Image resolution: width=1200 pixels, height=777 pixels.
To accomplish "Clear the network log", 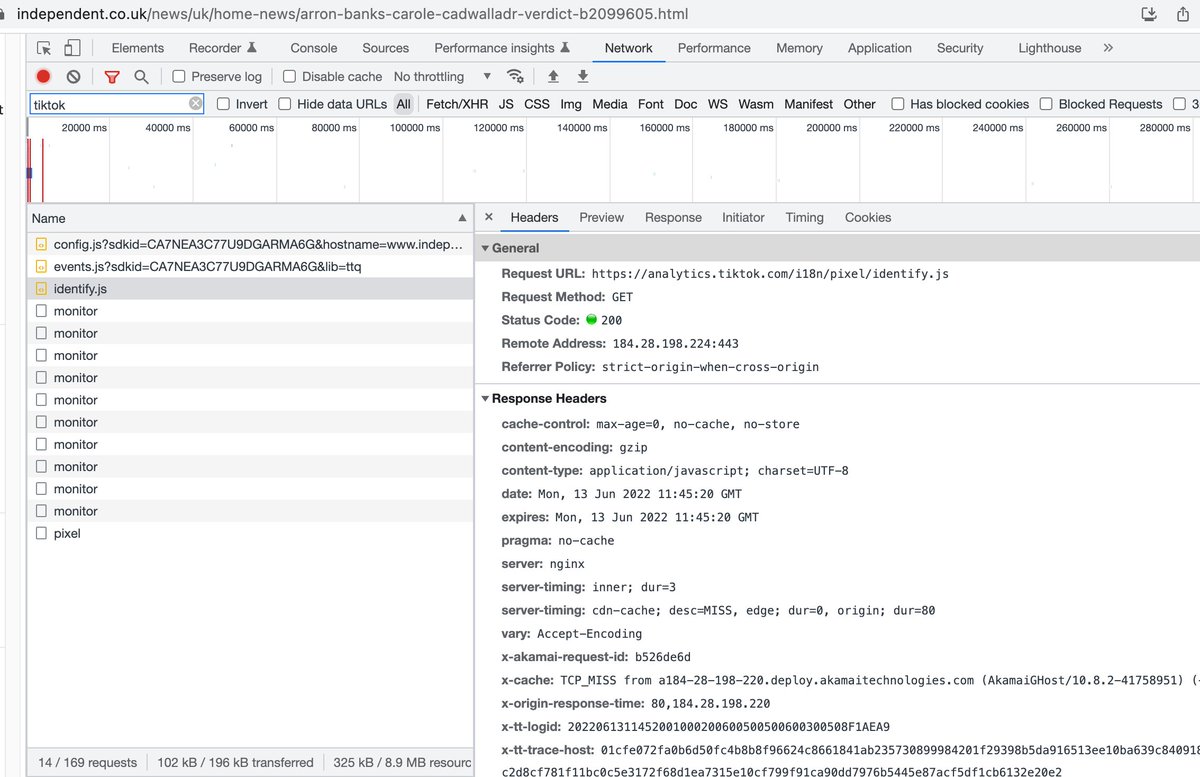I will point(73,76).
